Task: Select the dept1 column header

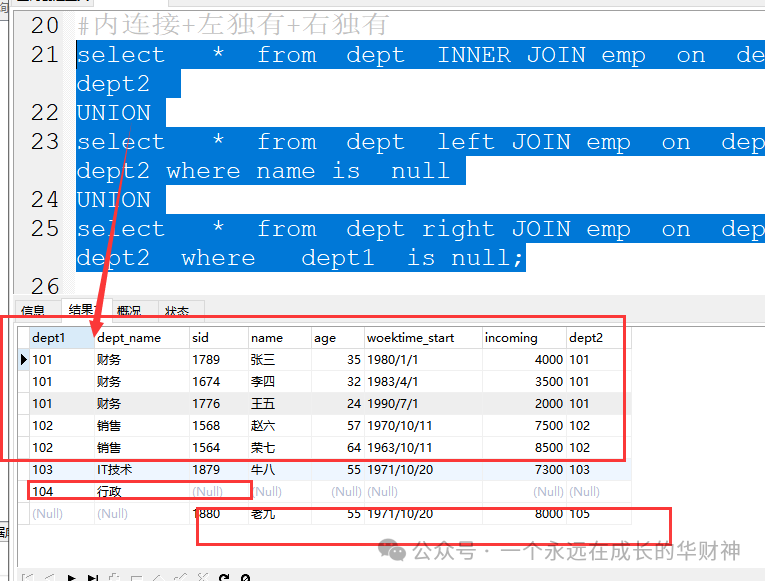Action: pos(61,338)
